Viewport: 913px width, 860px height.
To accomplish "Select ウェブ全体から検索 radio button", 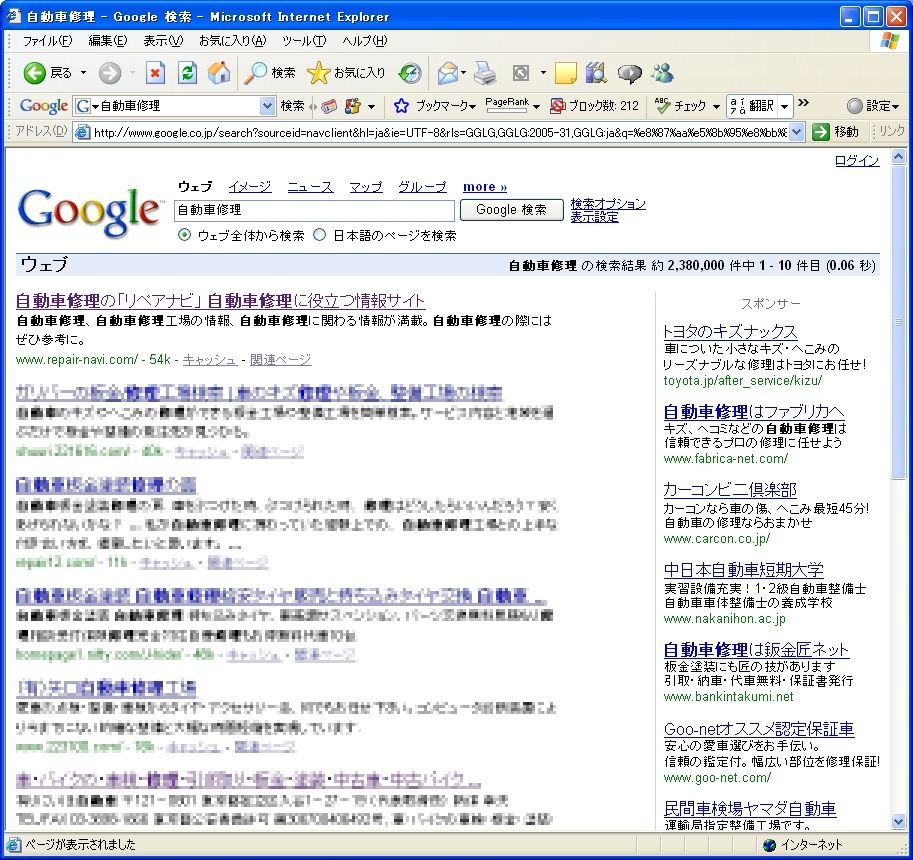I will 185,235.
